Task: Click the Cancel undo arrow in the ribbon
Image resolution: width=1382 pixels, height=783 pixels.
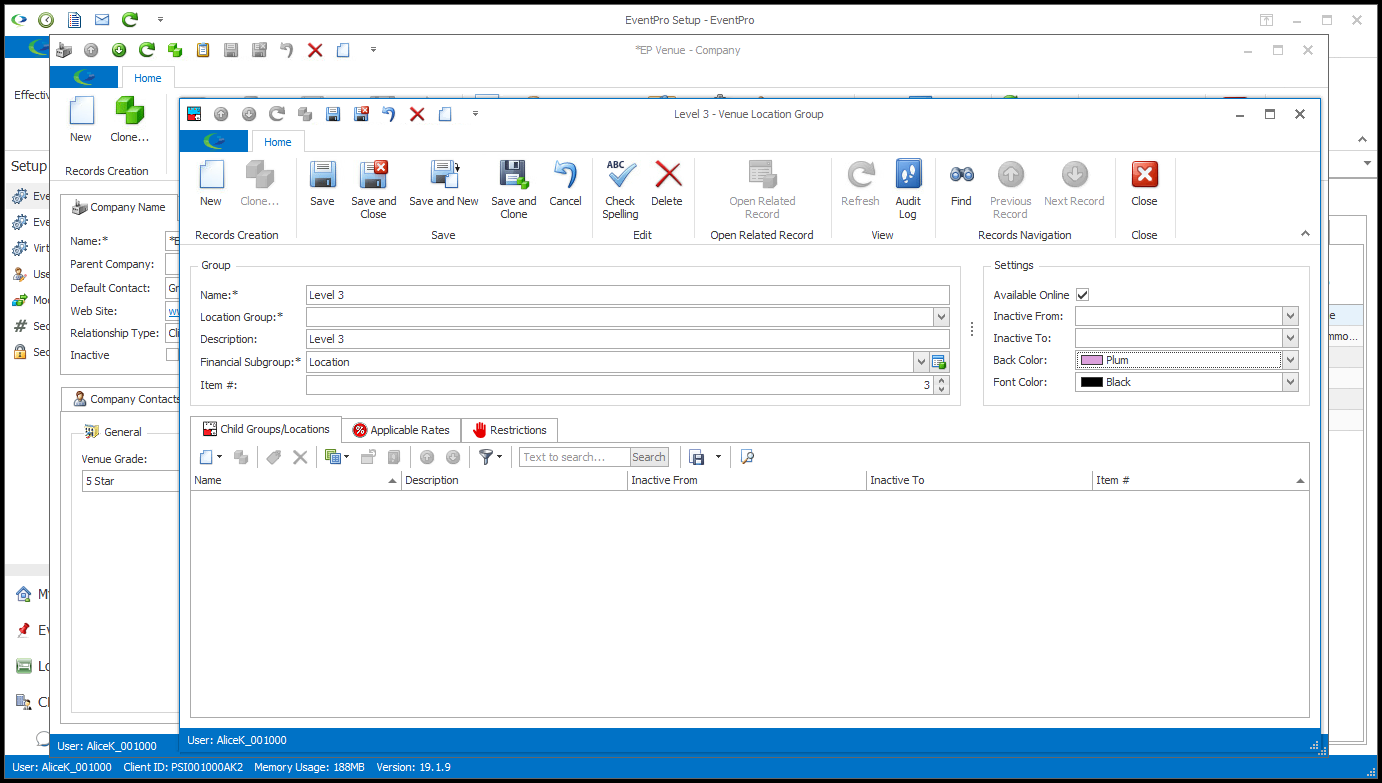Action: tap(565, 175)
